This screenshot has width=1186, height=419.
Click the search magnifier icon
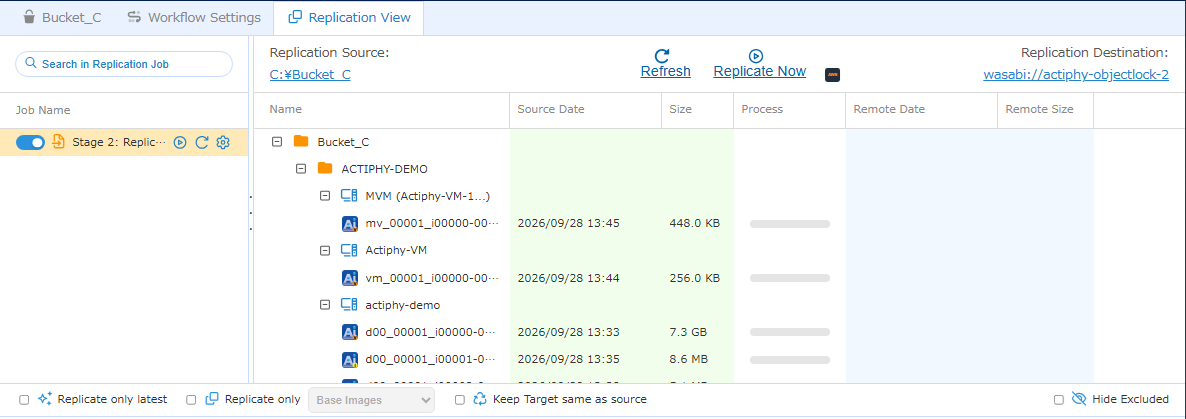31,64
